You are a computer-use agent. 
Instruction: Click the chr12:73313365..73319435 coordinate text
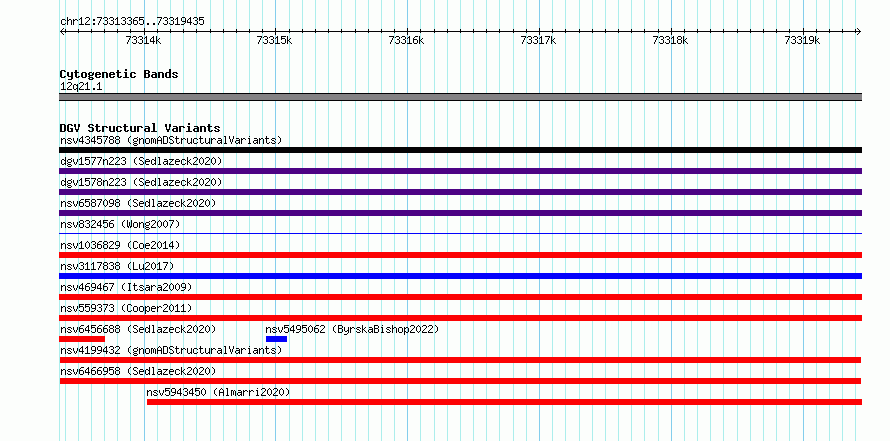tap(132, 22)
